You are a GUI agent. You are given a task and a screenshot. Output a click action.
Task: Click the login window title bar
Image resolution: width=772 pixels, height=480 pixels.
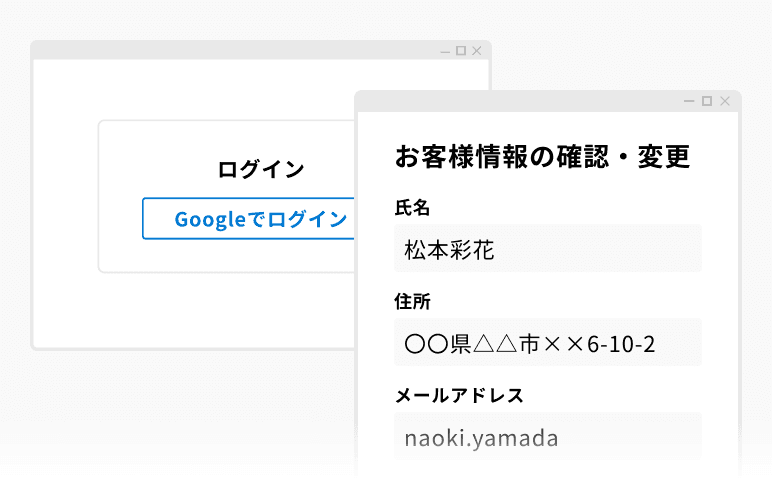(230, 50)
